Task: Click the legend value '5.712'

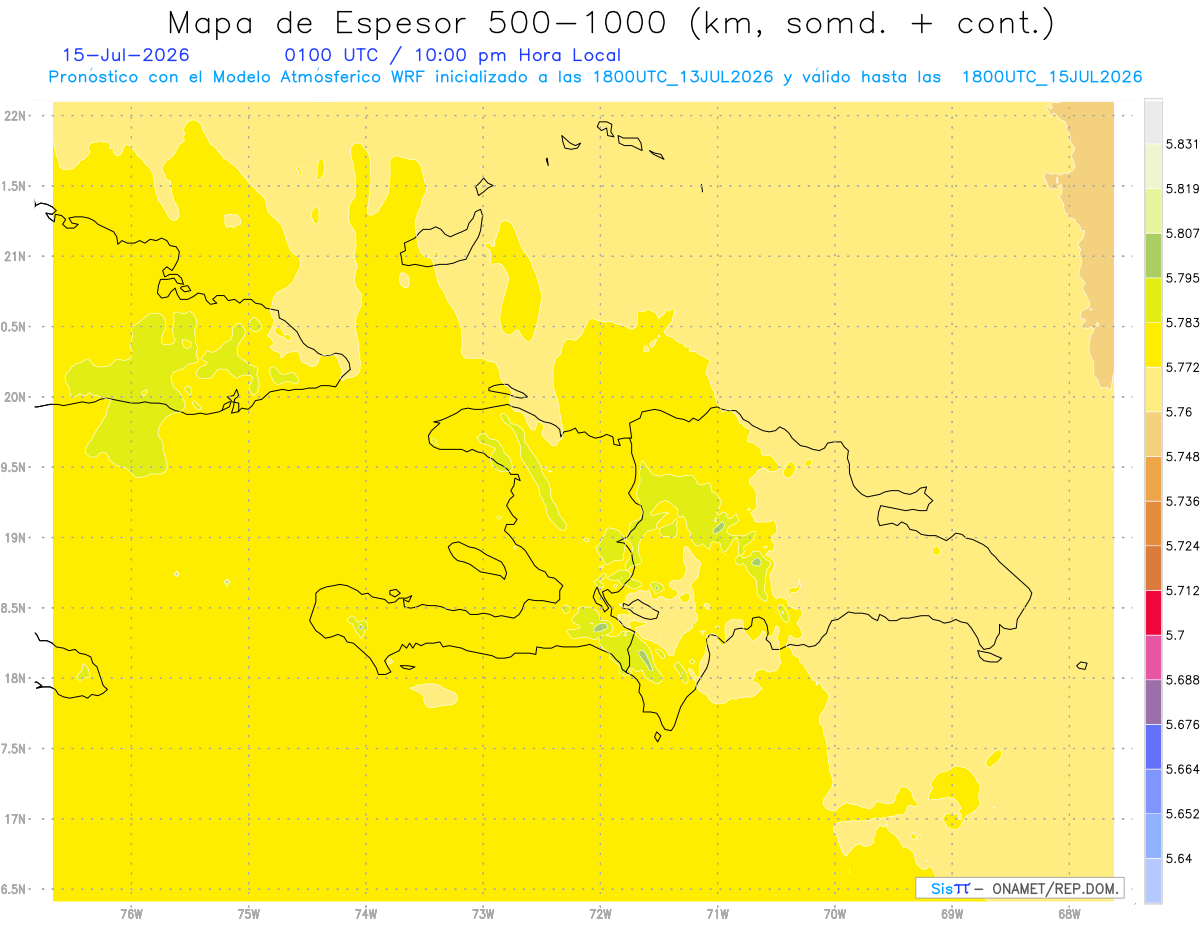Action: [x=1182, y=590]
